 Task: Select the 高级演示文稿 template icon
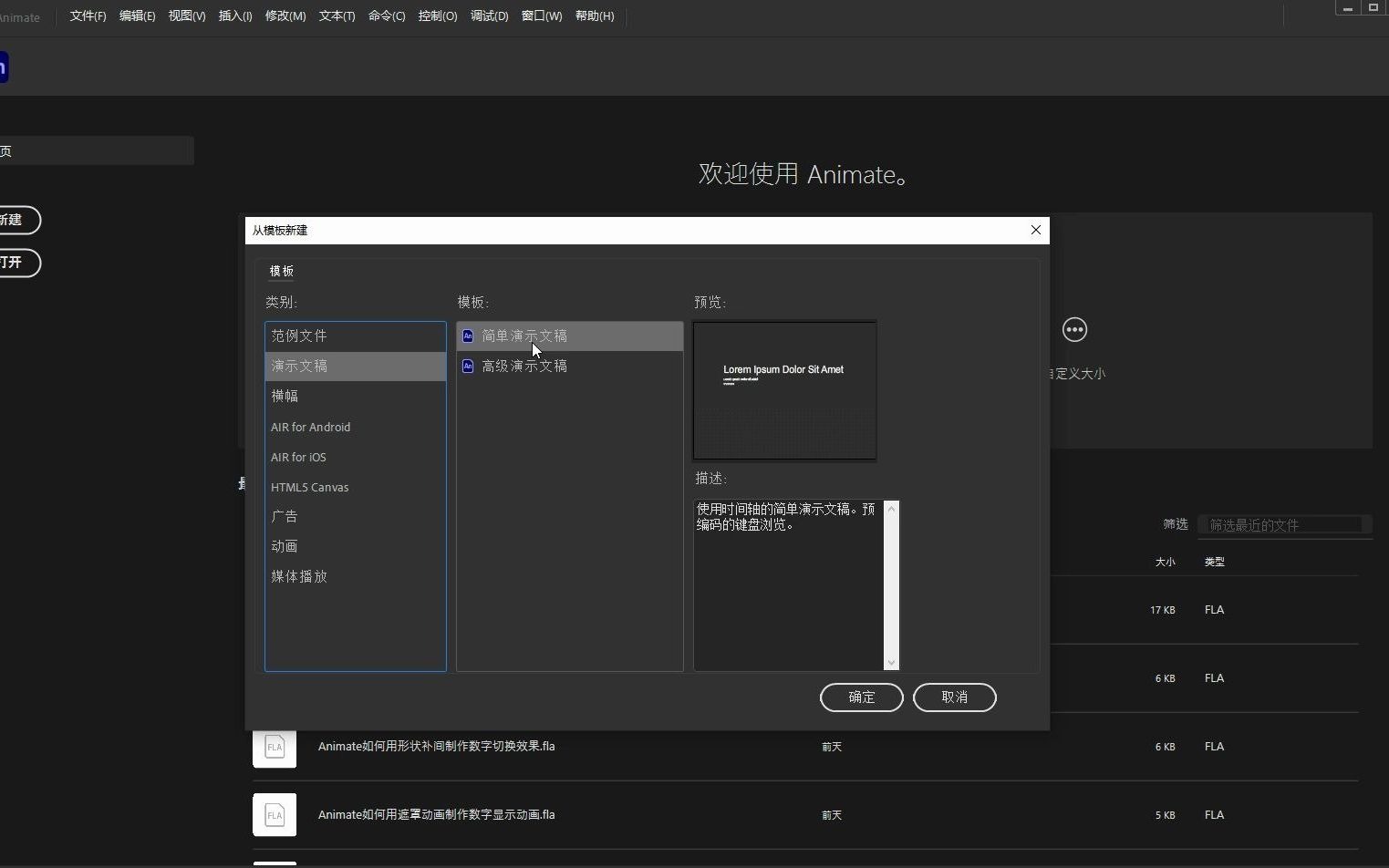(468, 366)
